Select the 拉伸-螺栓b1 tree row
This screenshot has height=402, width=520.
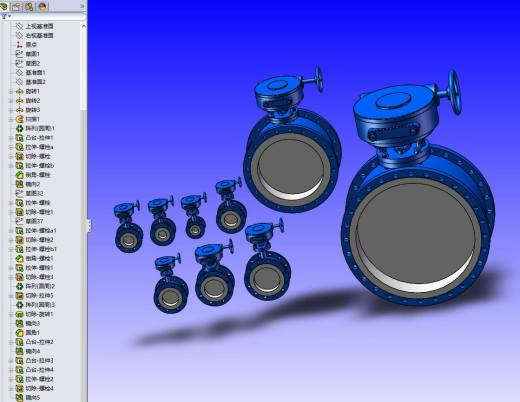tap(36, 249)
